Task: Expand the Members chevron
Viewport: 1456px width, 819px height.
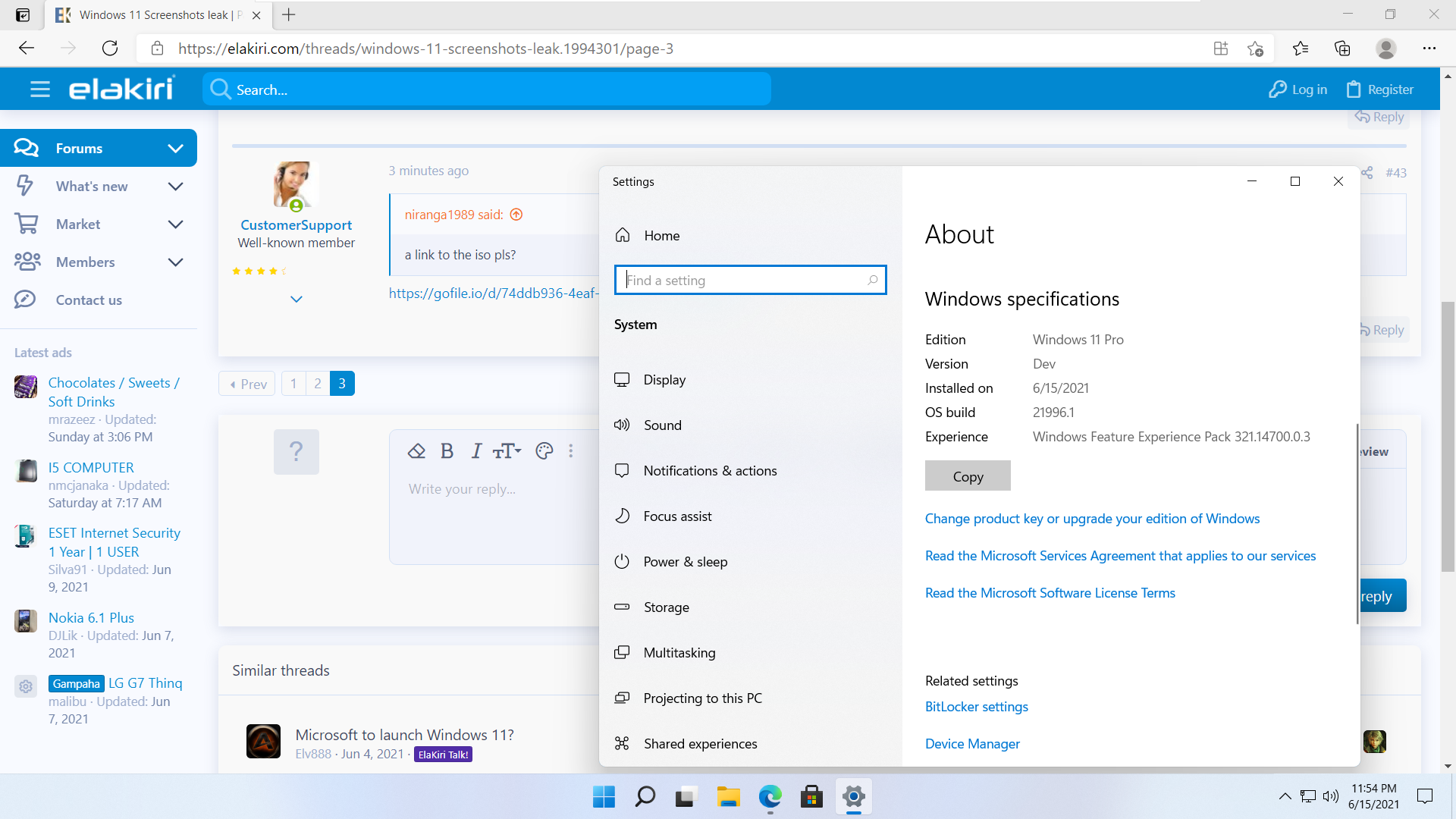Action: pyautogui.click(x=175, y=262)
